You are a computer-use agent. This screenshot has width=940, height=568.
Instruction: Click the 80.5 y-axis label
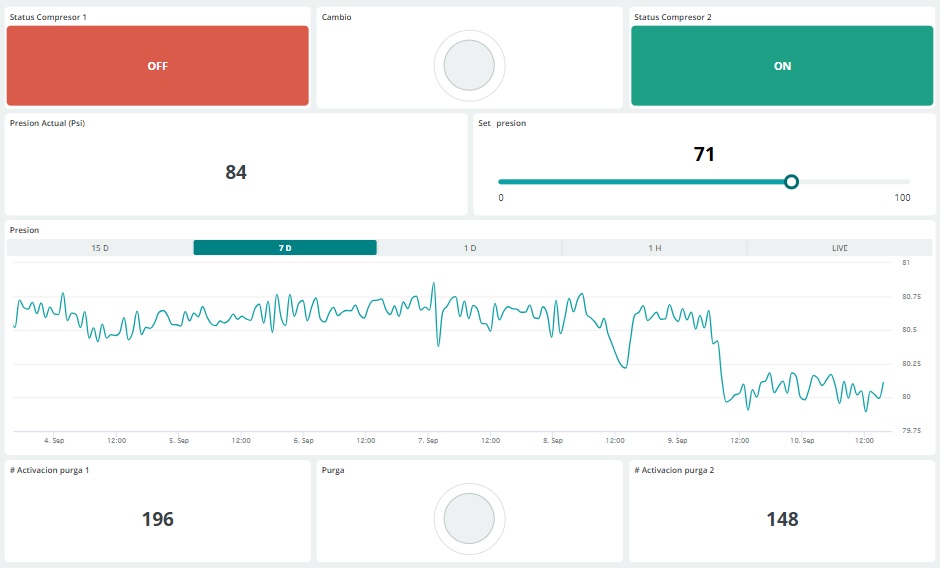911,330
